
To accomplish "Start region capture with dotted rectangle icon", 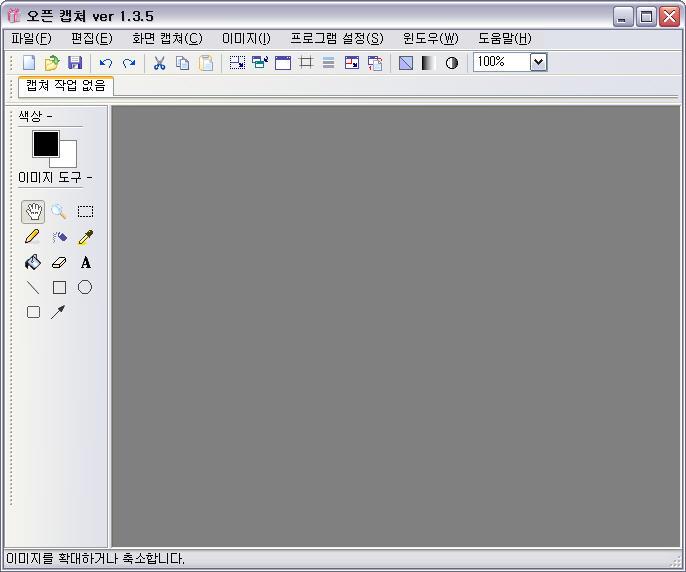I will [237, 63].
